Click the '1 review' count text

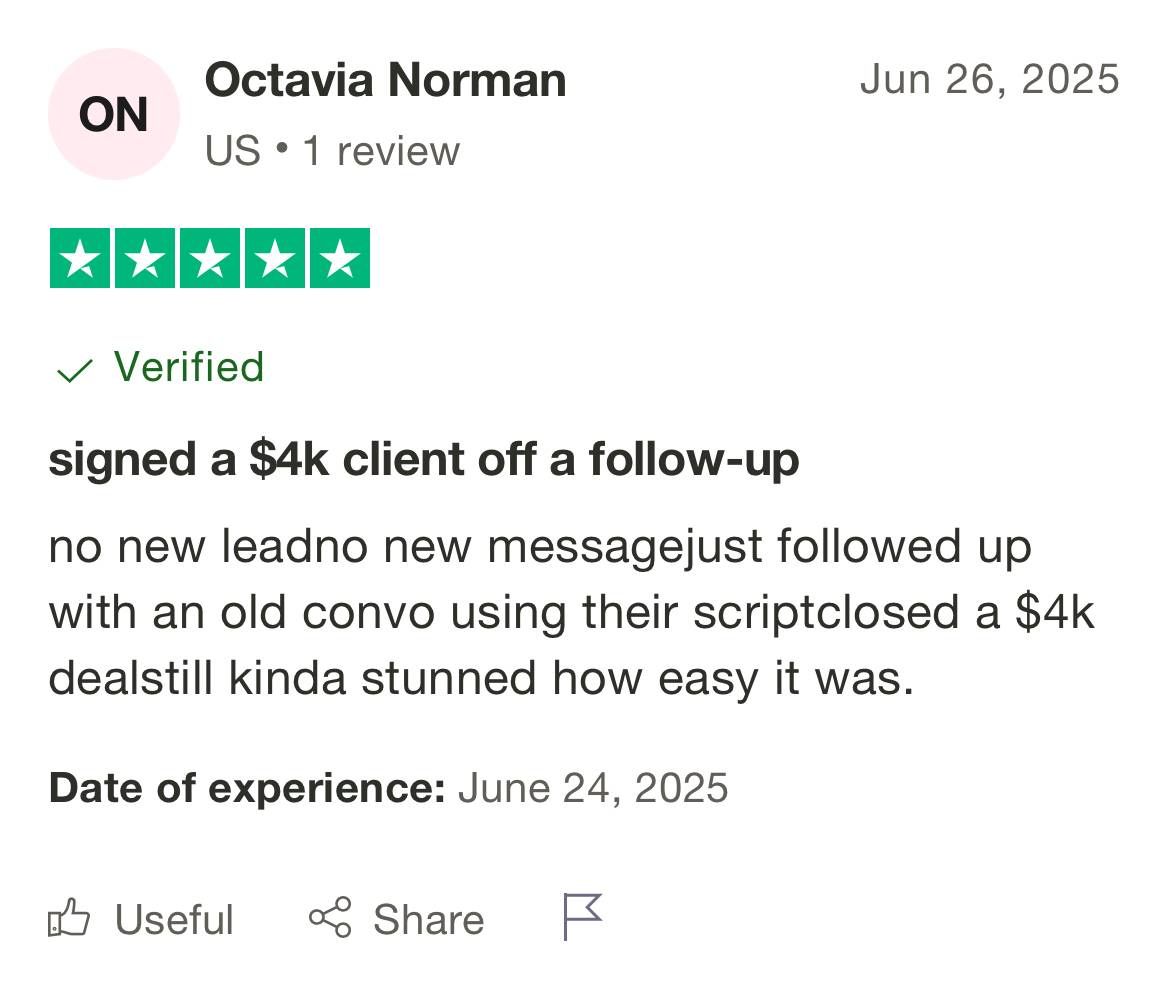tap(381, 151)
